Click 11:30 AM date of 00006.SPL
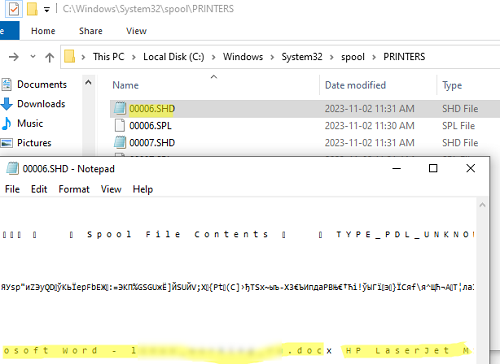 point(370,126)
